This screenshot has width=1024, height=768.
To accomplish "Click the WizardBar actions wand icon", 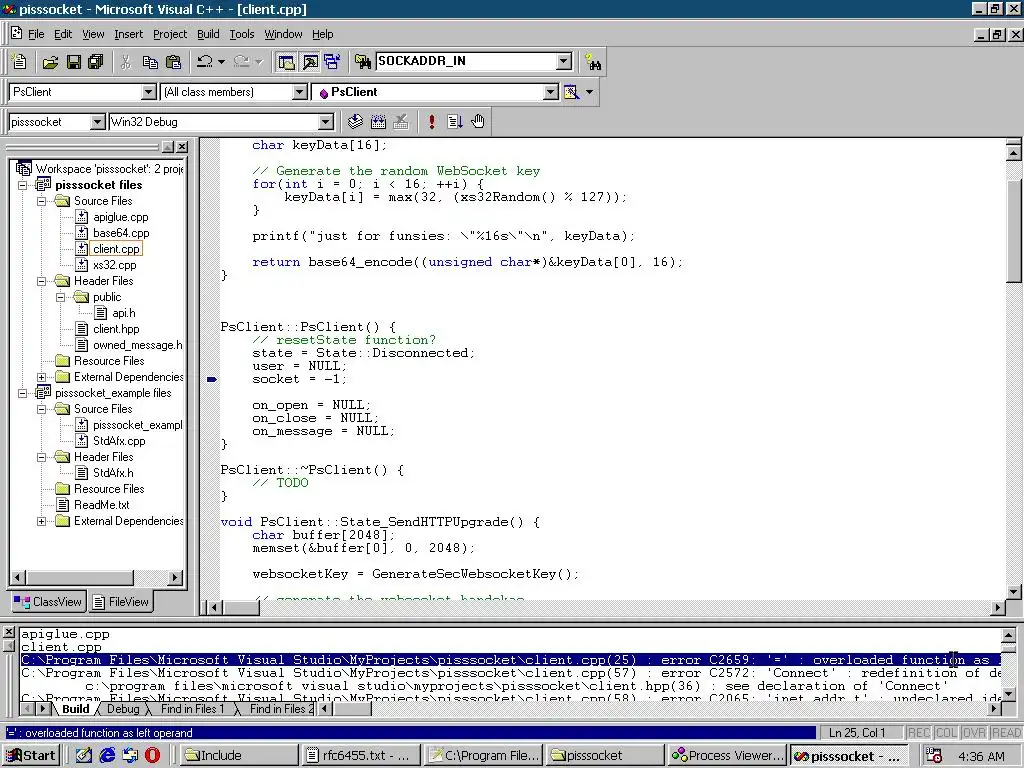I will pyautogui.click(x=571, y=92).
